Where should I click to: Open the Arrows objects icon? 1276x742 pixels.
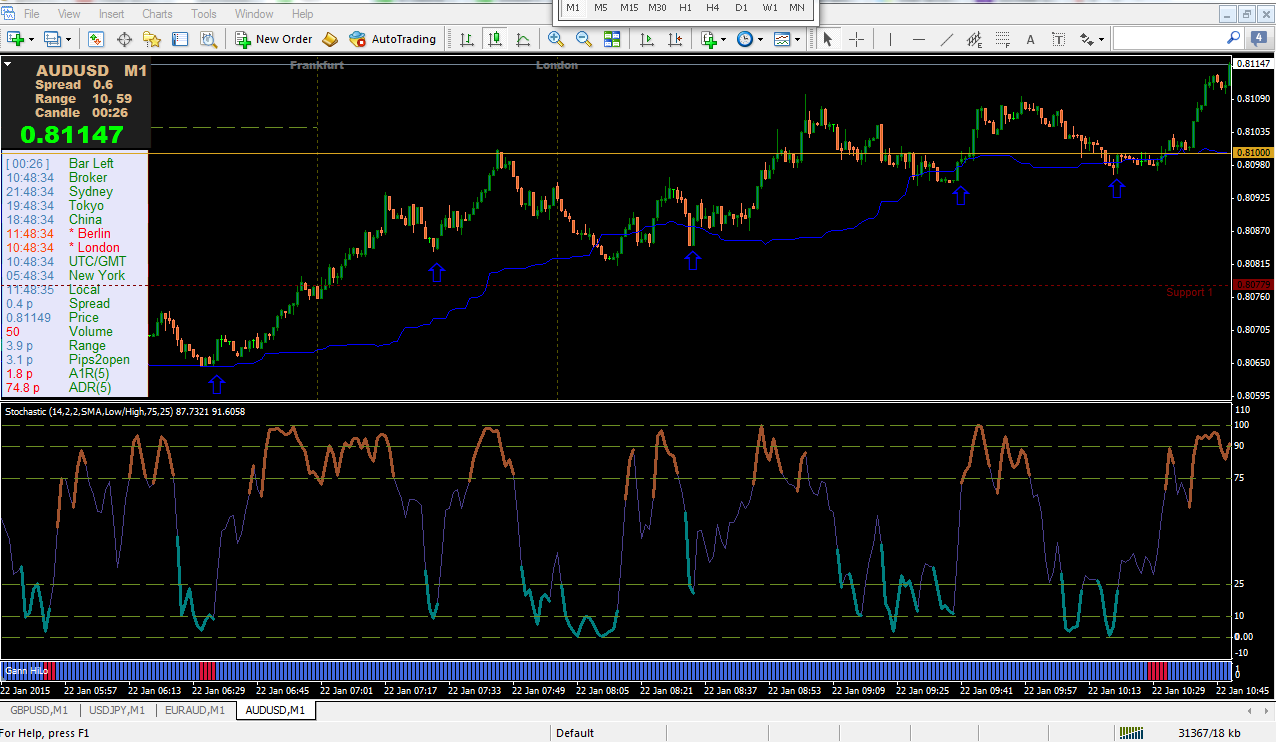1087,39
